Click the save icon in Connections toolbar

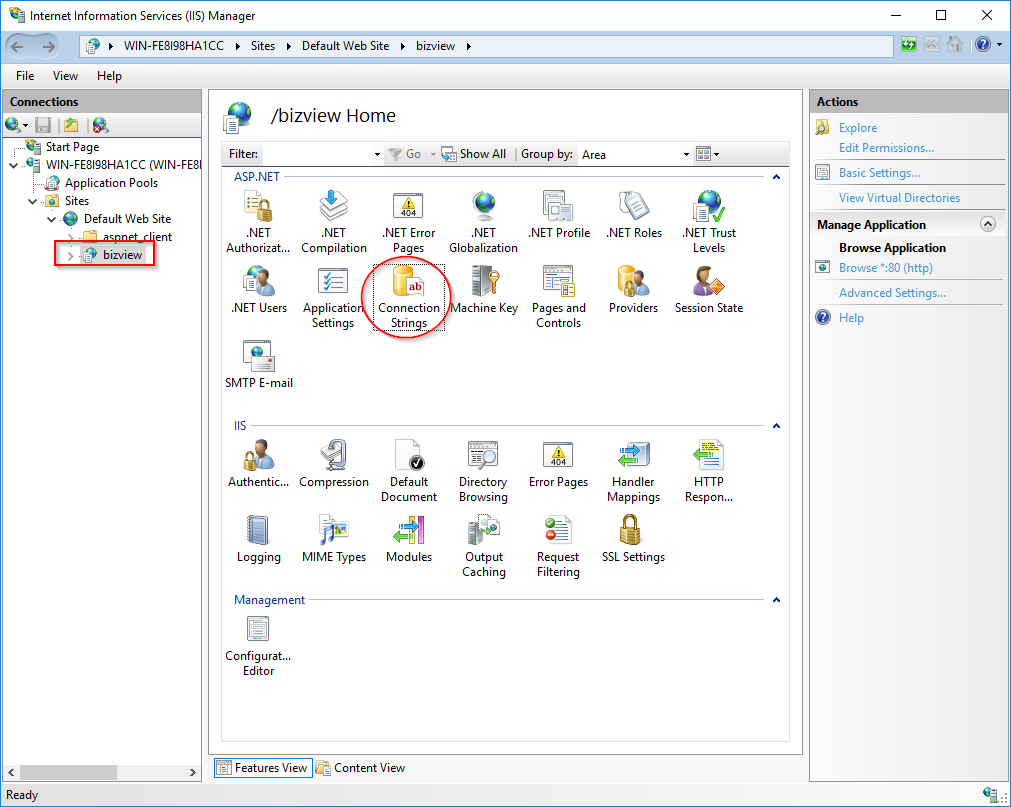tap(43, 125)
